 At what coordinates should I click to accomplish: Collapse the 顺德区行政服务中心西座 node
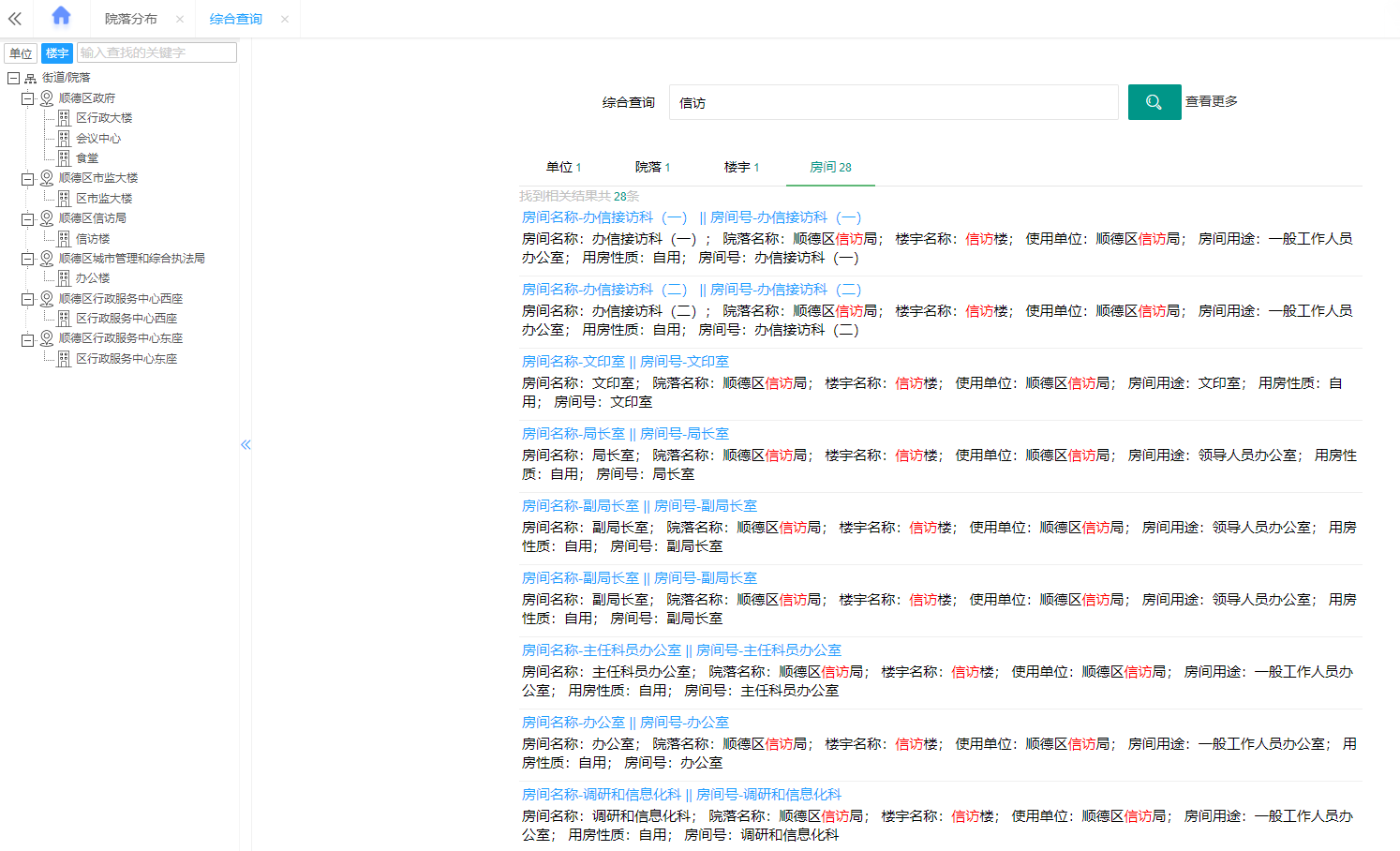(x=28, y=299)
